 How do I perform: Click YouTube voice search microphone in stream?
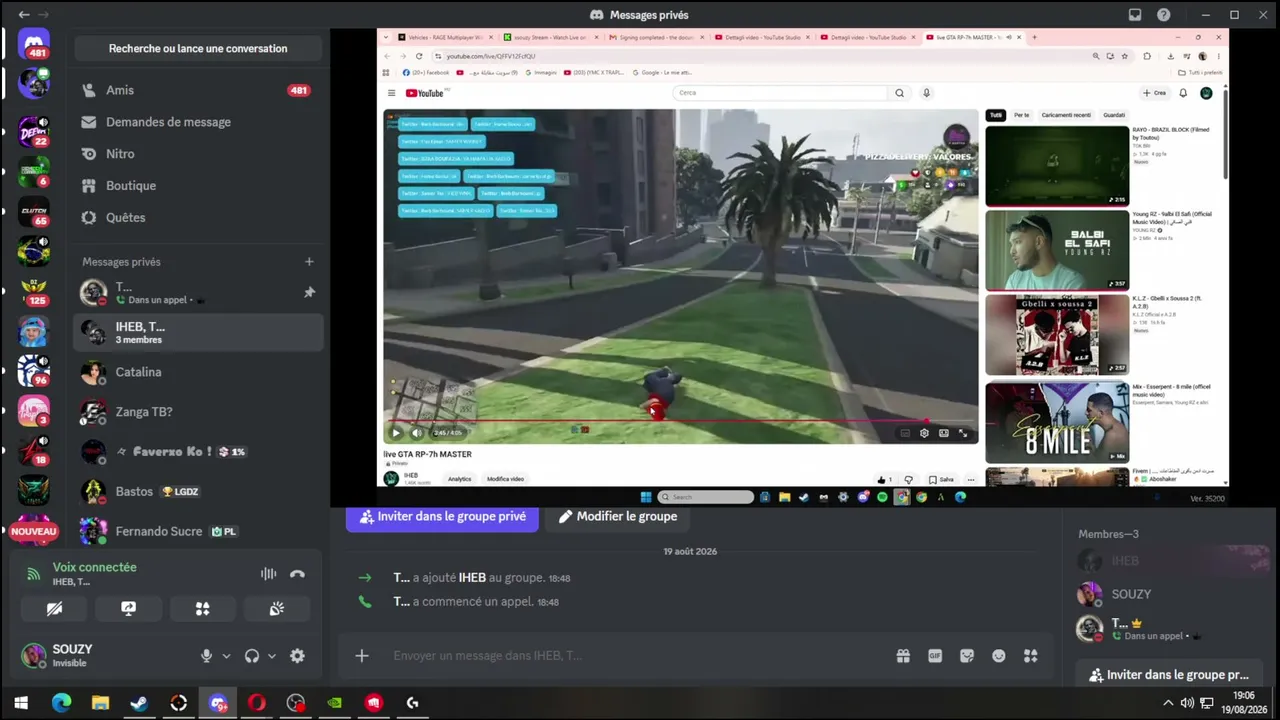(927, 93)
